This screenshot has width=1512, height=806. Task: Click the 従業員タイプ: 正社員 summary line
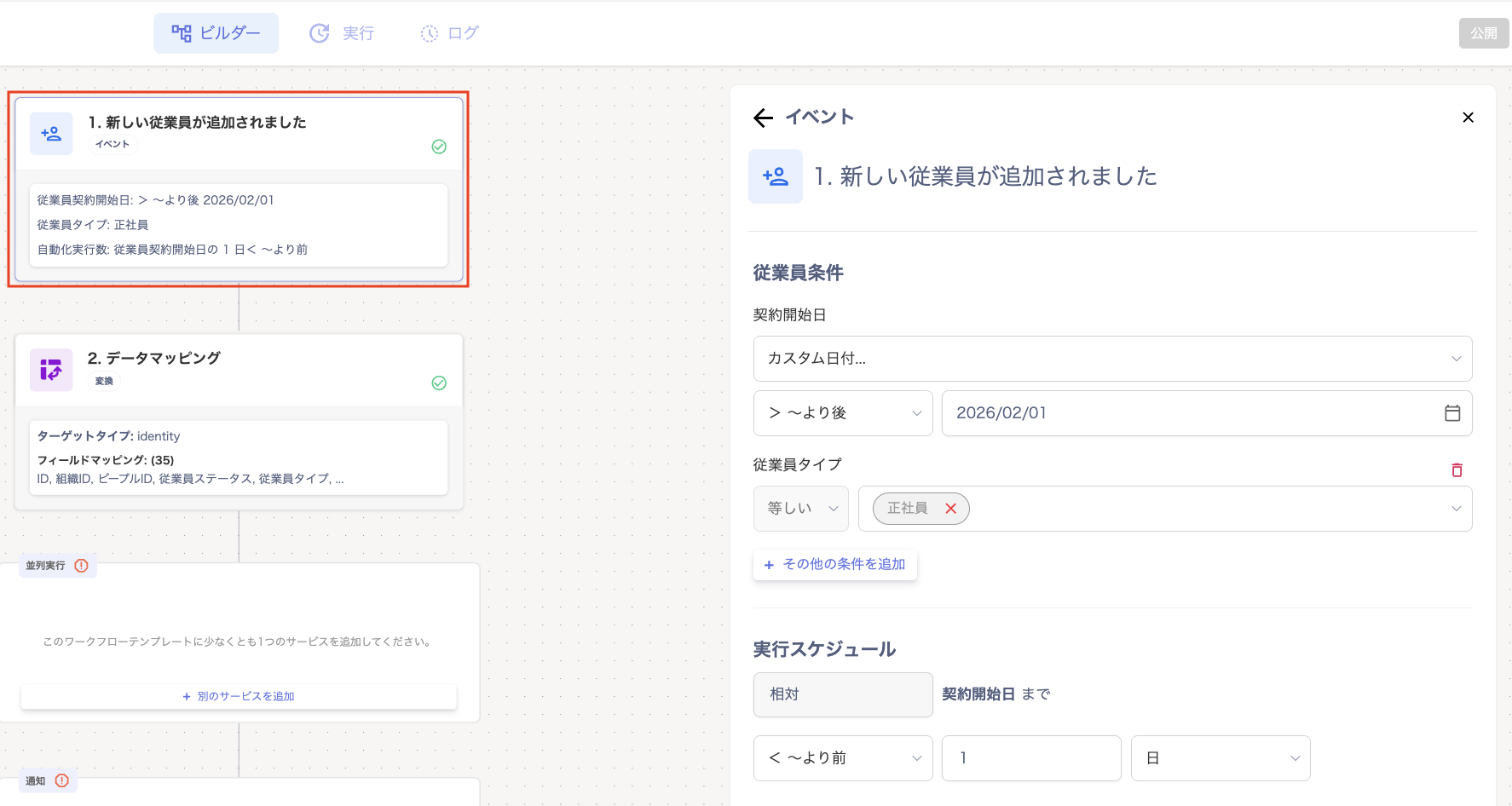[x=93, y=225]
